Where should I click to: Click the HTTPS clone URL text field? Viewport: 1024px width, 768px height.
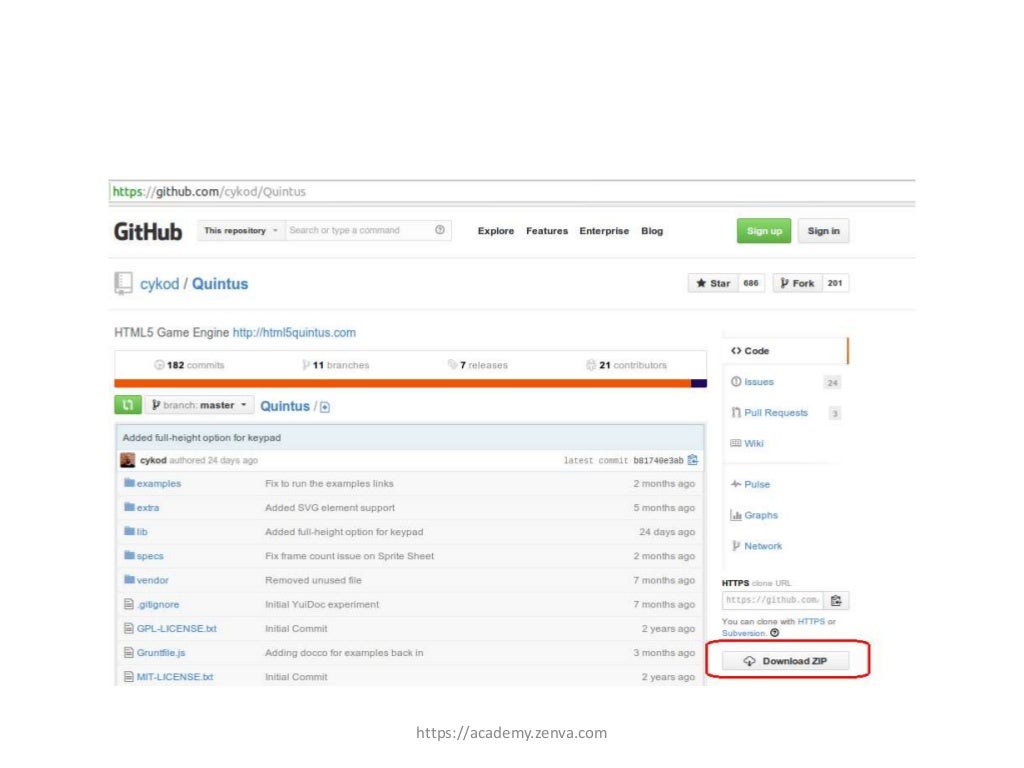(773, 600)
